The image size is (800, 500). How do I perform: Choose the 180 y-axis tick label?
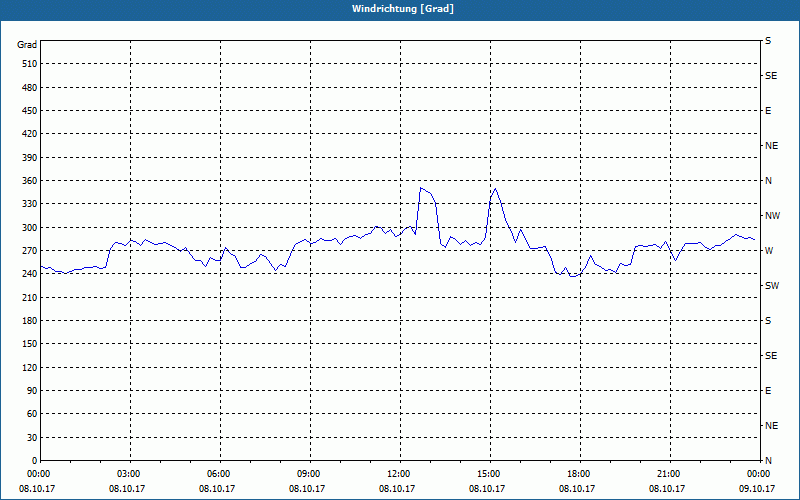click(x=30, y=321)
